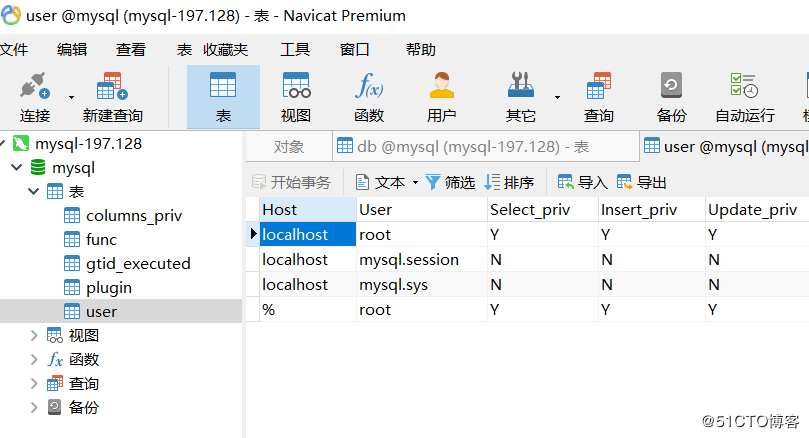Switch to the db @mysql table tab
Screen dimensions: 809x438
pyautogui.click(x=486, y=147)
